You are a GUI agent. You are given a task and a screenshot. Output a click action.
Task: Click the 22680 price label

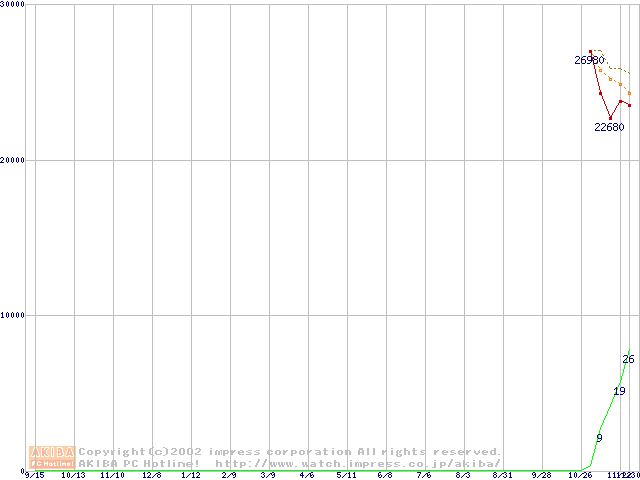(x=609, y=127)
